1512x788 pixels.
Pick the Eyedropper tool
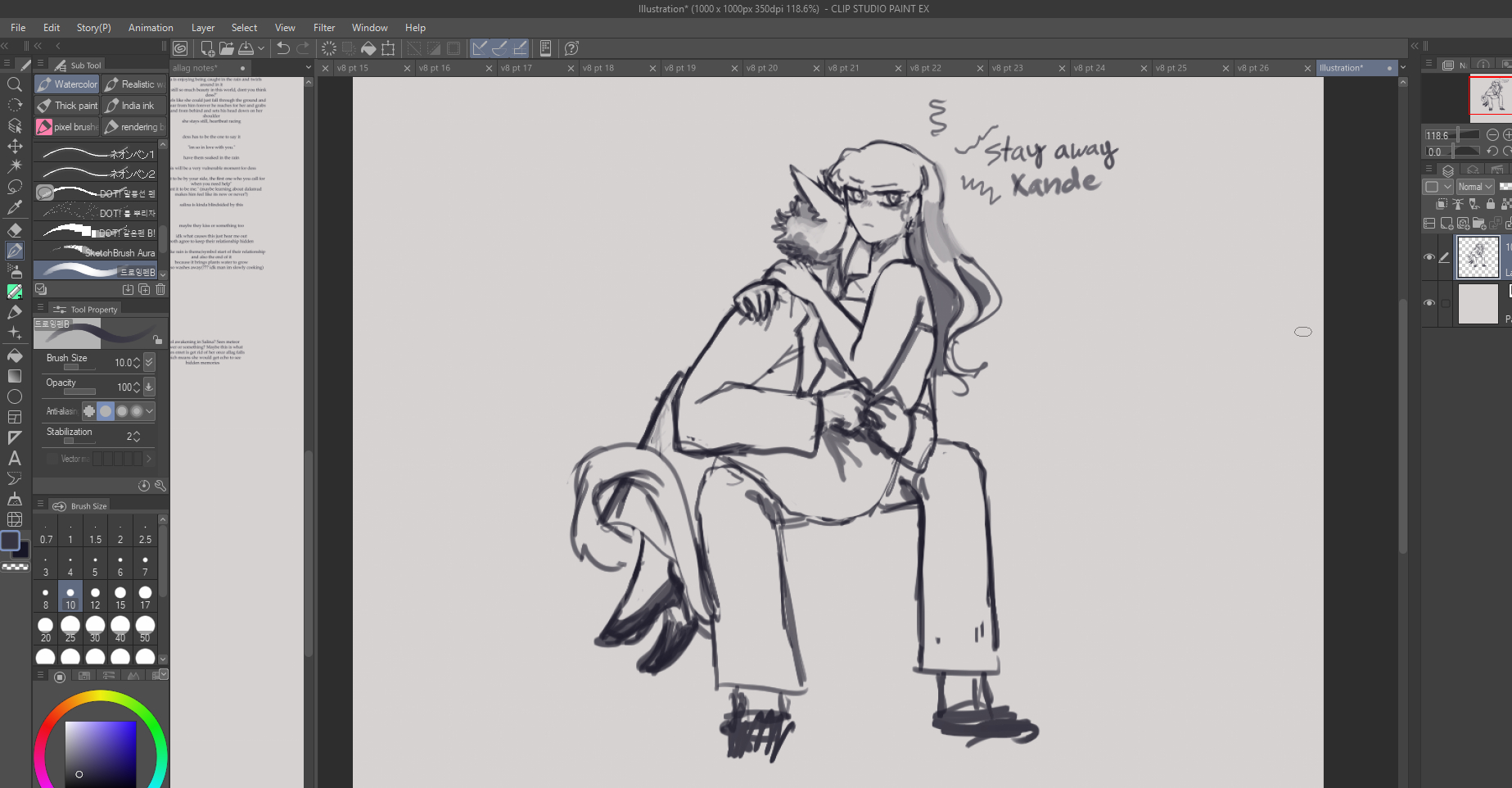pyautogui.click(x=15, y=208)
